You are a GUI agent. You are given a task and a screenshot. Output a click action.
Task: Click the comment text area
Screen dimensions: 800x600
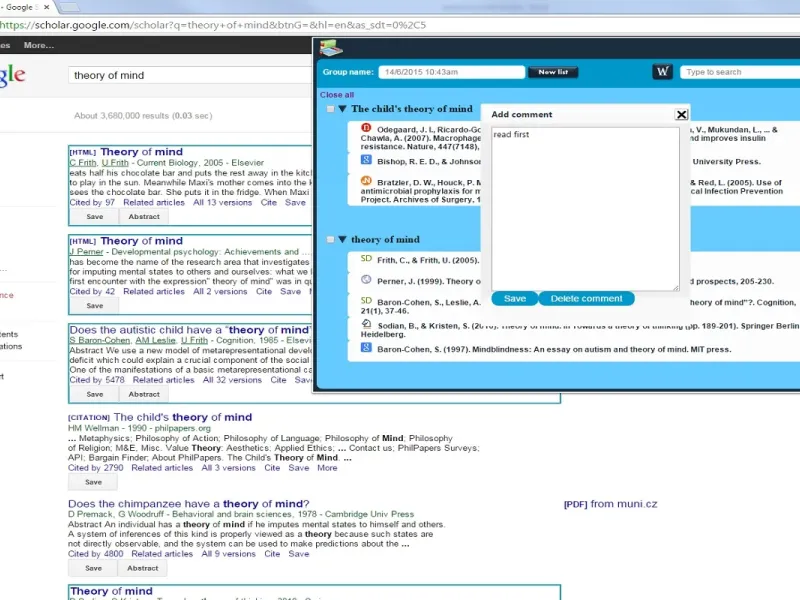[585, 209]
